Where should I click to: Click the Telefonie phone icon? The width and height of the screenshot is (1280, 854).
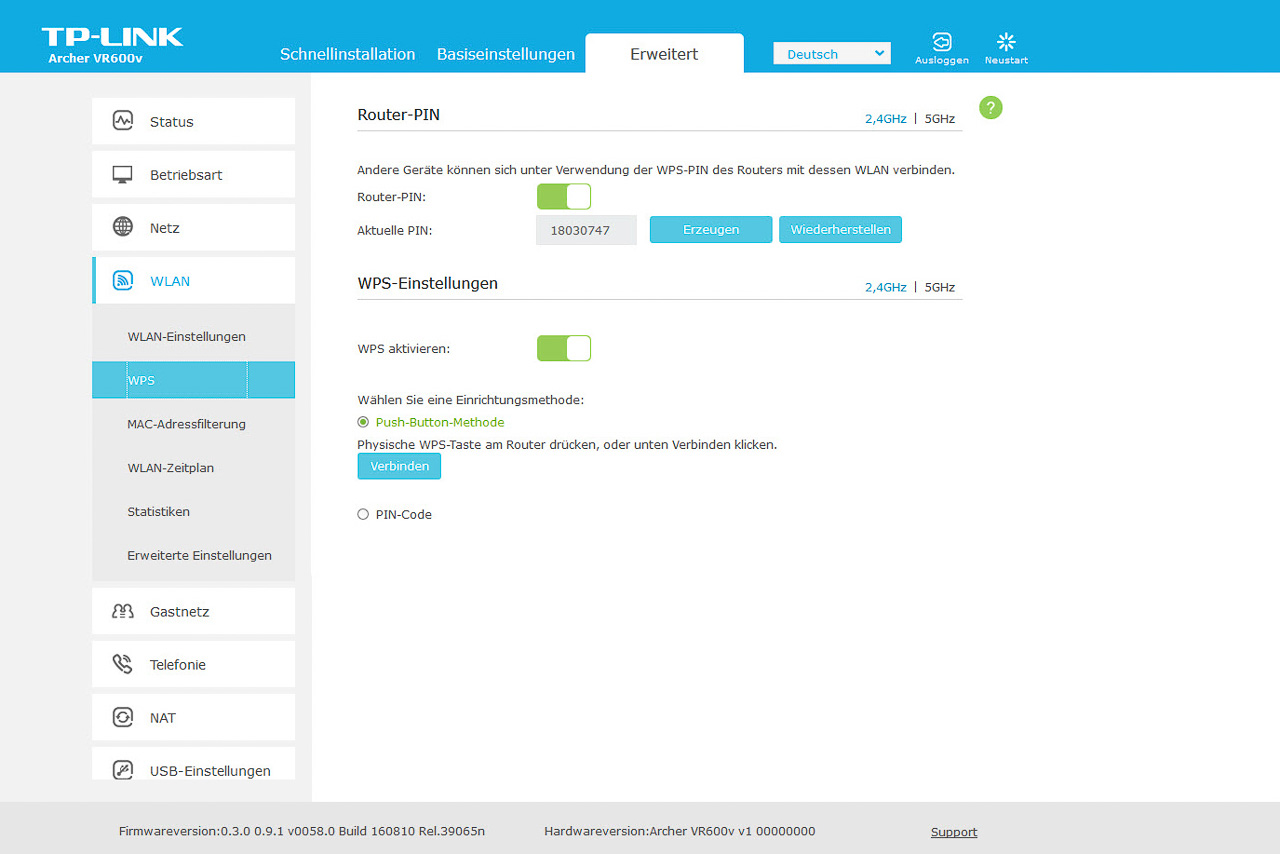click(123, 664)
